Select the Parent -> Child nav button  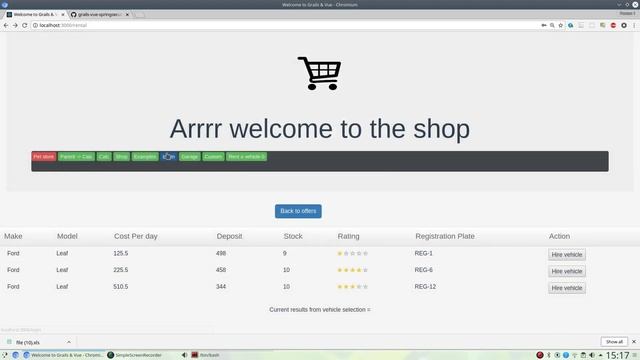coord(76,157)
